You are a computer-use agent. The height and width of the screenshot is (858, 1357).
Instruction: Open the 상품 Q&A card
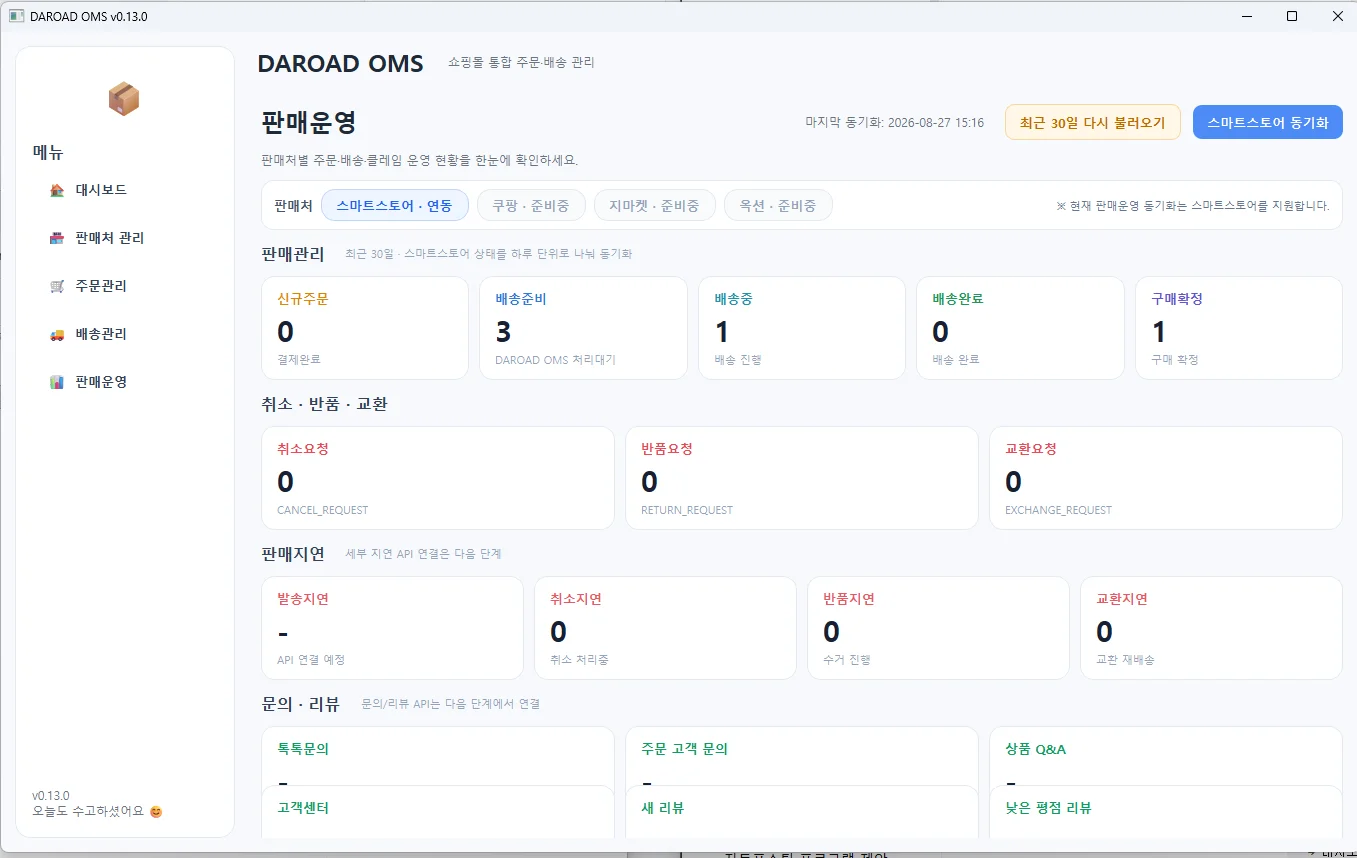tap(1166, 756)
